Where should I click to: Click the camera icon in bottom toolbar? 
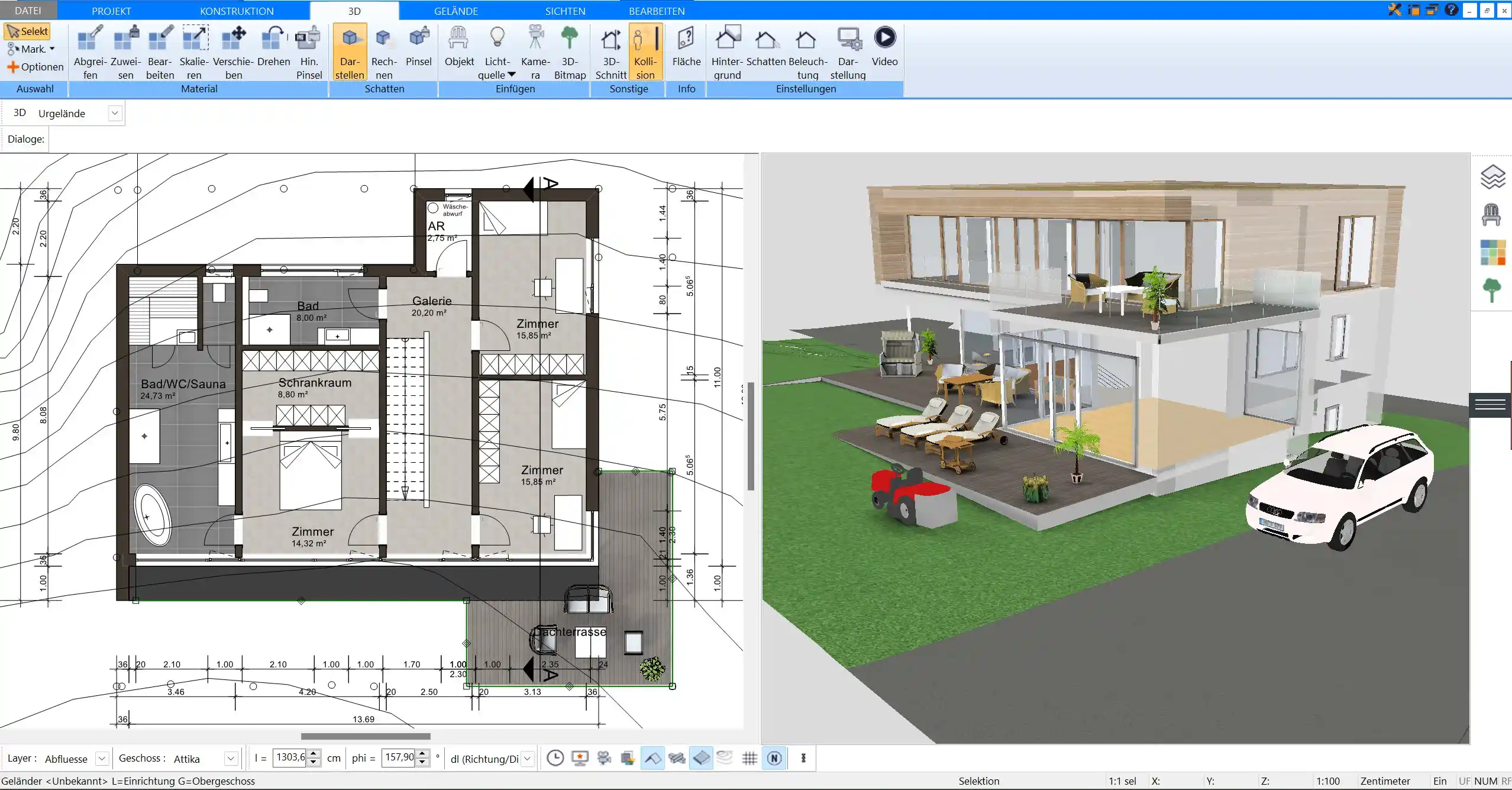pyautogui.click(x=604, y=758)
